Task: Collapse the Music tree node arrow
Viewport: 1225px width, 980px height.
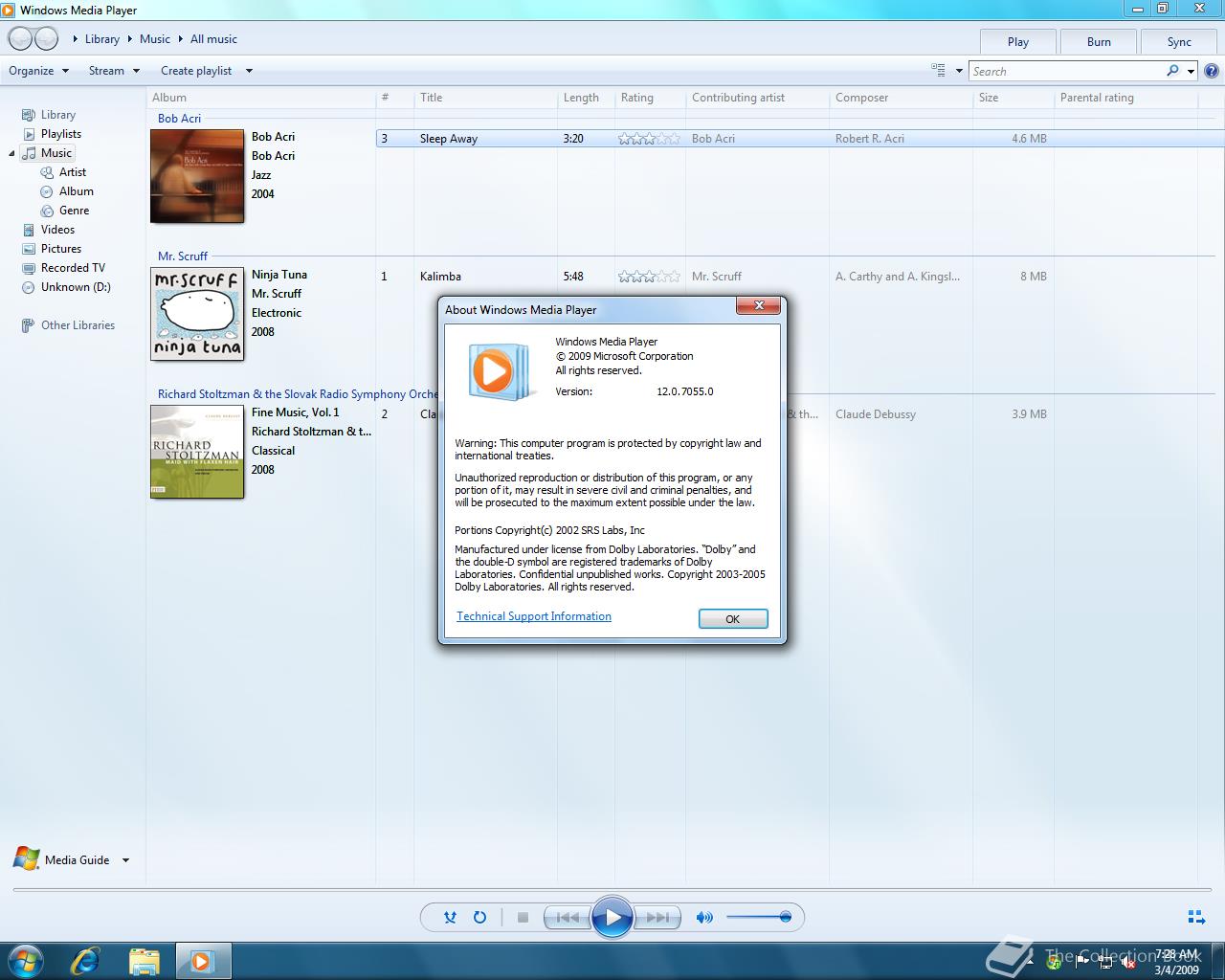Action: [11, 154]
